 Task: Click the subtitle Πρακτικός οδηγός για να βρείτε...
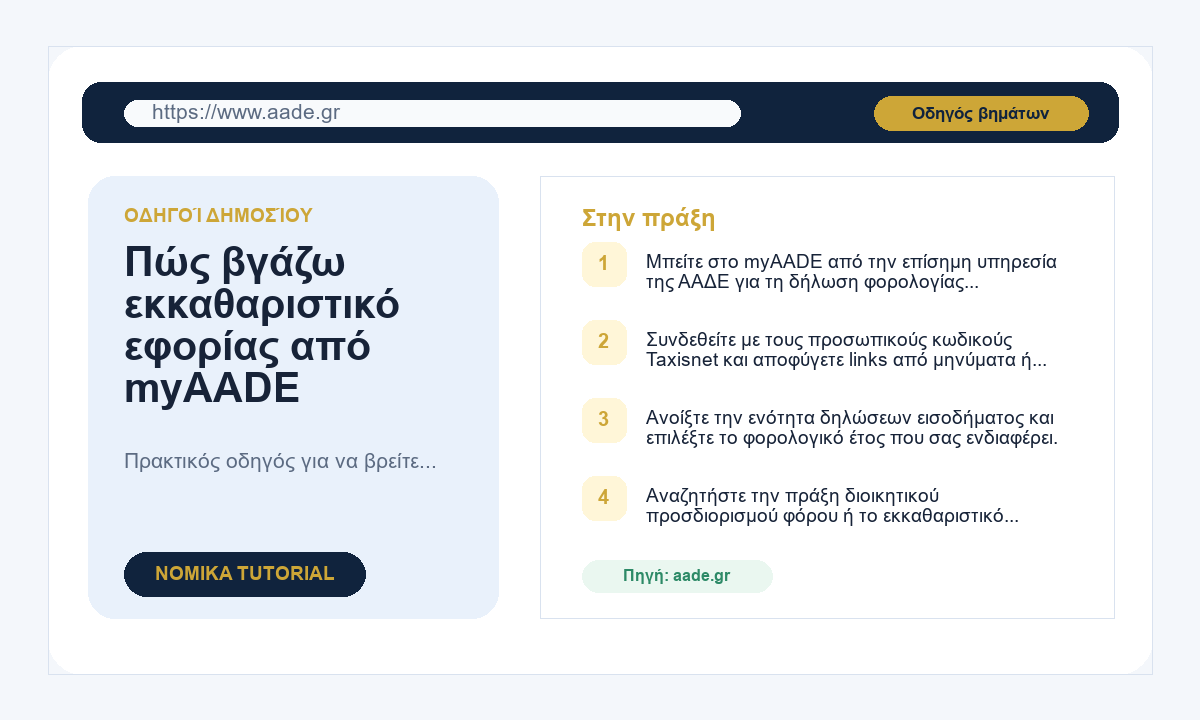(280, 462)
